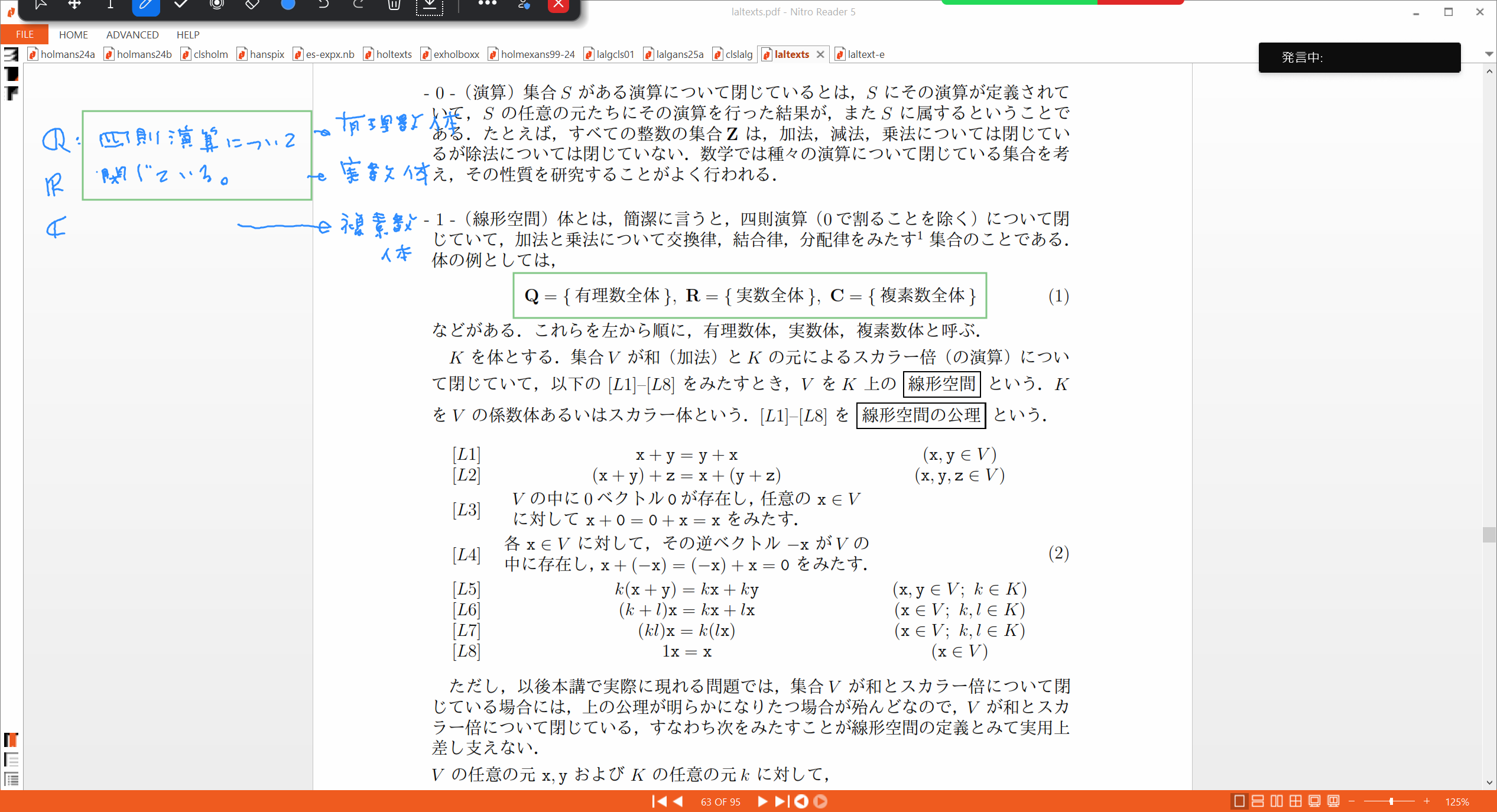Open the top left sidebar panel icon
Screen dimensions: 1497x812
pyautogui.click(x=11, y=54)
